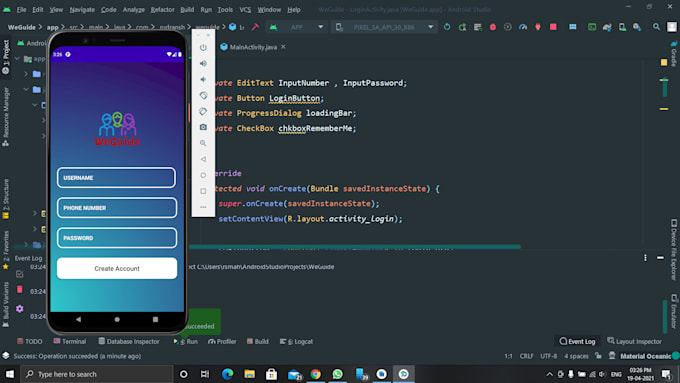Click the emulator toolbar home circle icon
The image size is (680, 383).
pos(203,175)
